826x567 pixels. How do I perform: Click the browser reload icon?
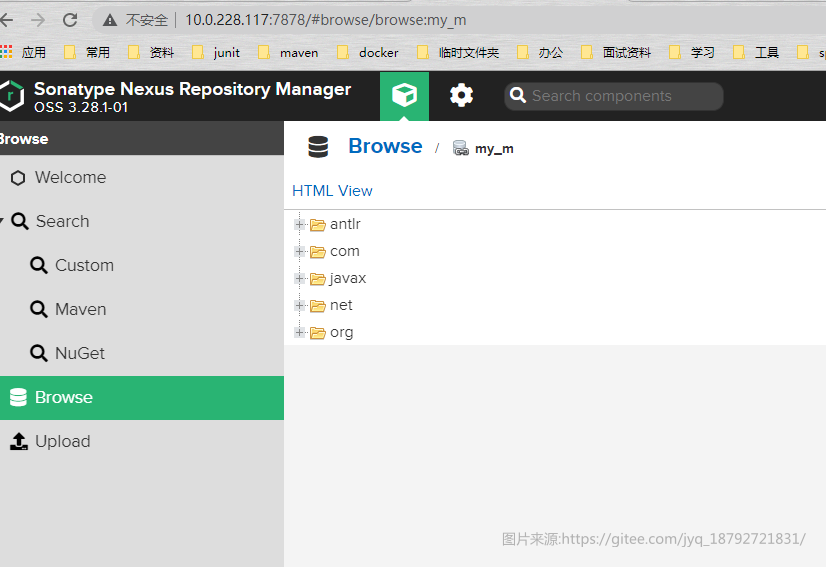70,20
